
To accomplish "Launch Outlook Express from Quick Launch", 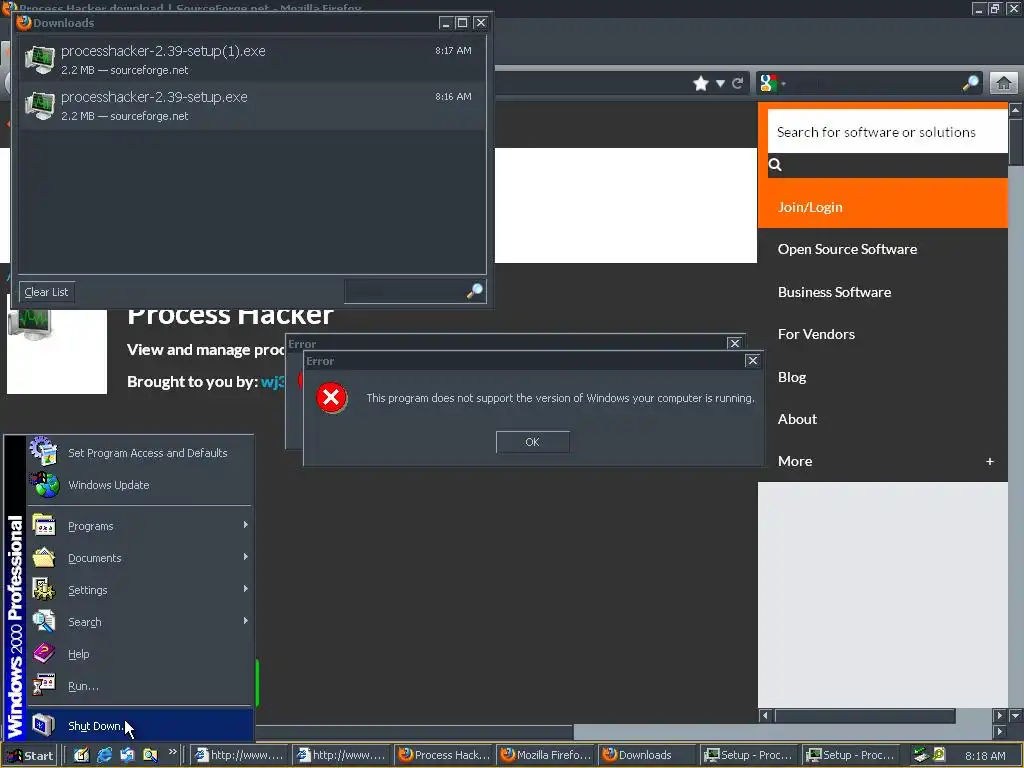I will pos(127,755).
